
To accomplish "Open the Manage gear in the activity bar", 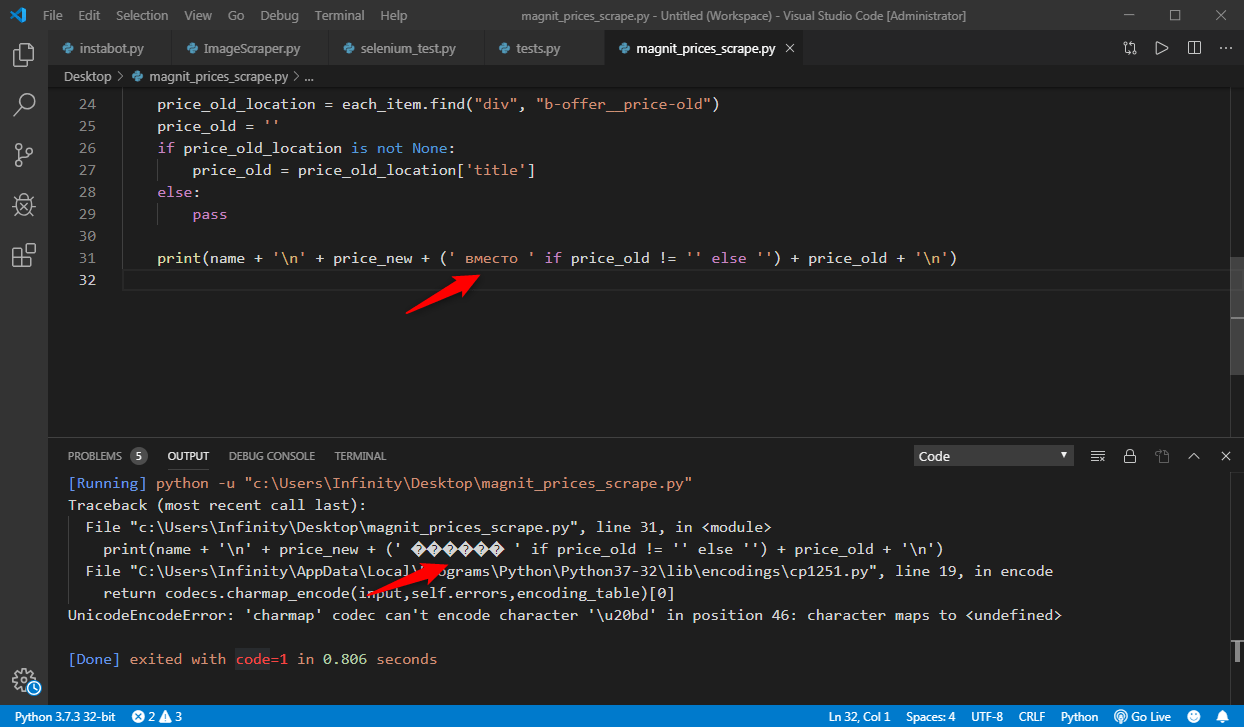I will click(24, 680).
